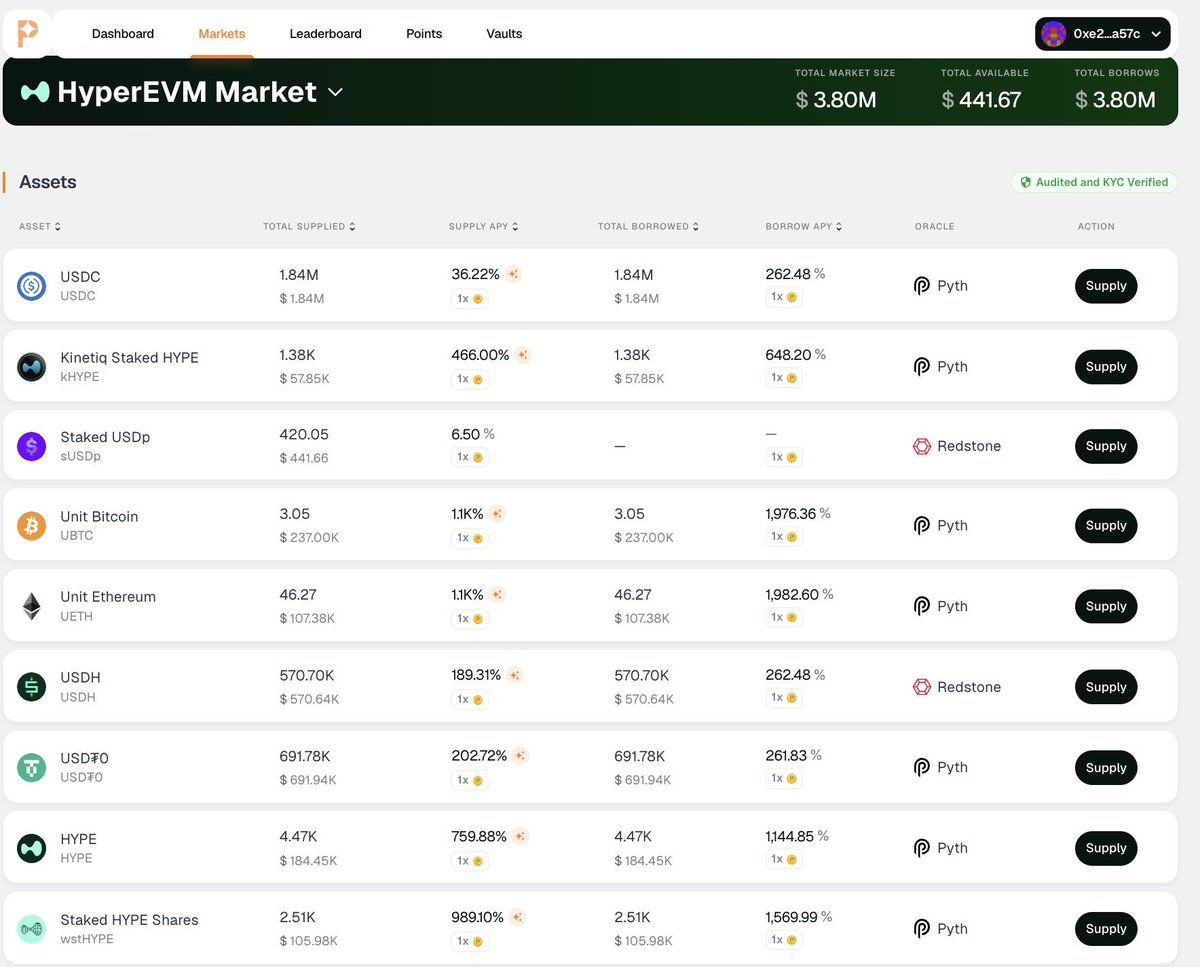1200x967 pixels.
Task: Click the 1x points badge under USDC borrow APY
Action: (x=784, y=296)
